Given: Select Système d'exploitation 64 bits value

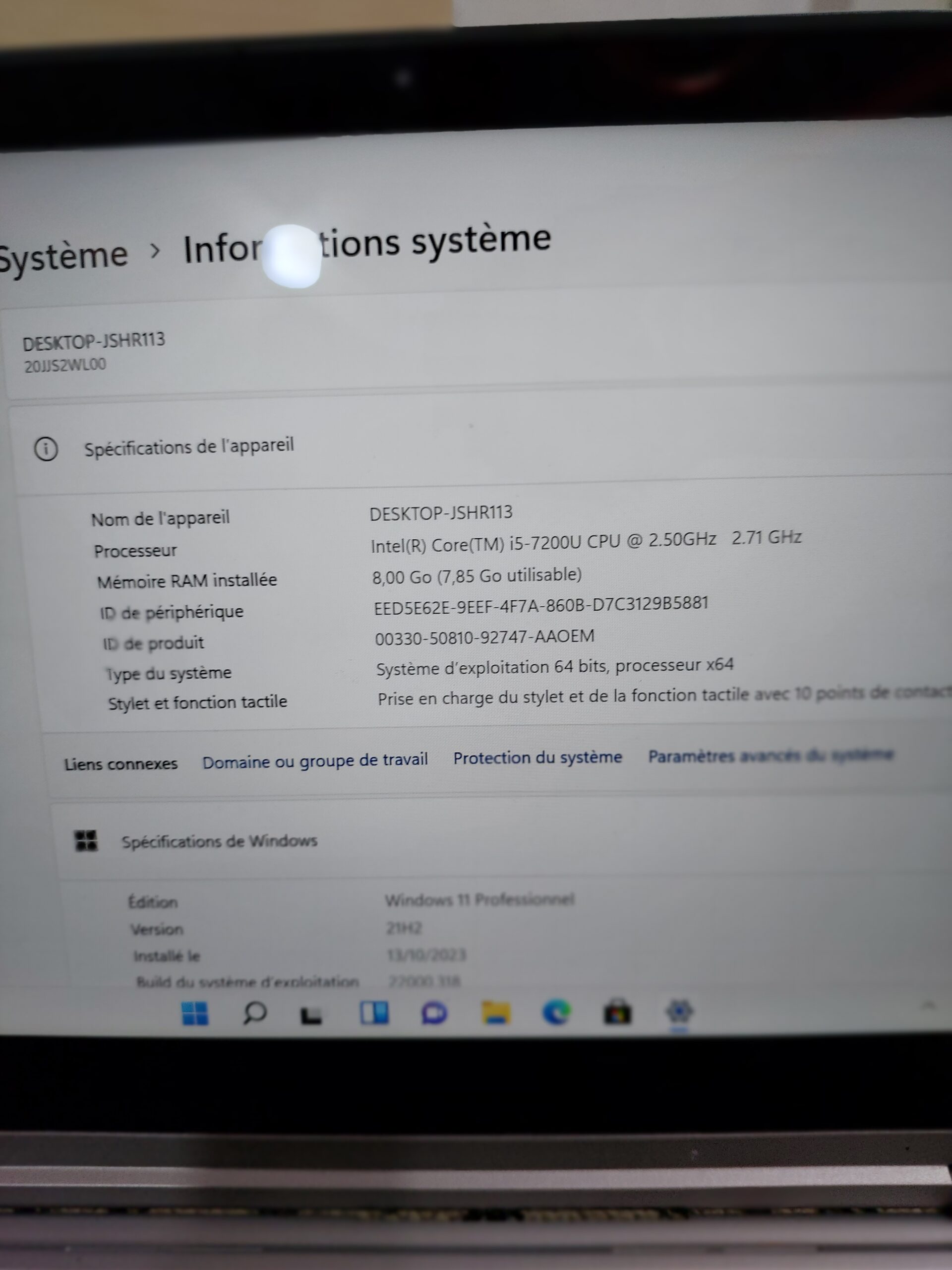Looking at the screenshot, I should pos(555,667).
